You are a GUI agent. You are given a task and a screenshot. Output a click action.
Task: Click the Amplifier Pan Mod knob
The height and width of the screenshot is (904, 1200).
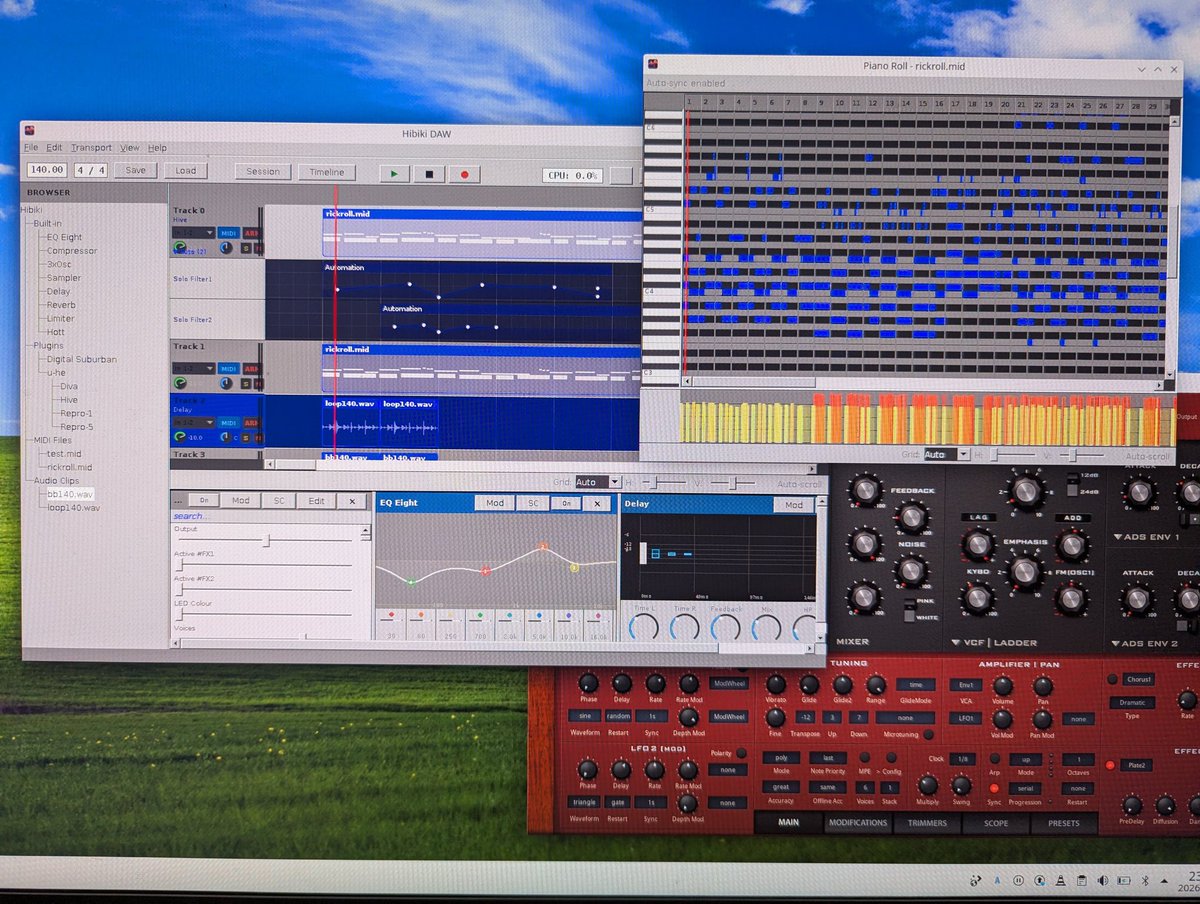tap(1042, 718)
